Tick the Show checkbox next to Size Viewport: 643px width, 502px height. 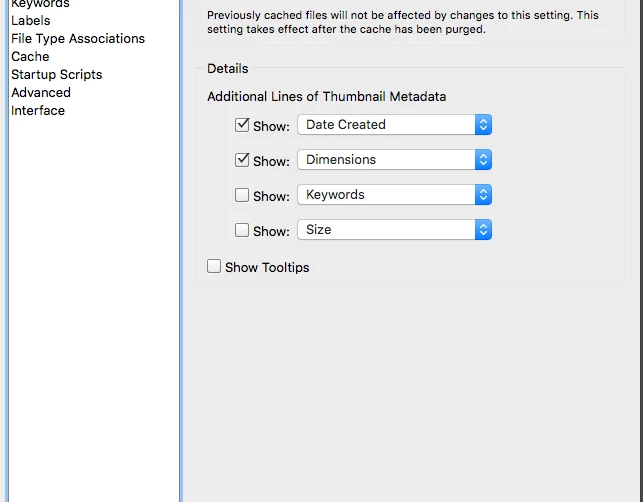pos(242,230)
